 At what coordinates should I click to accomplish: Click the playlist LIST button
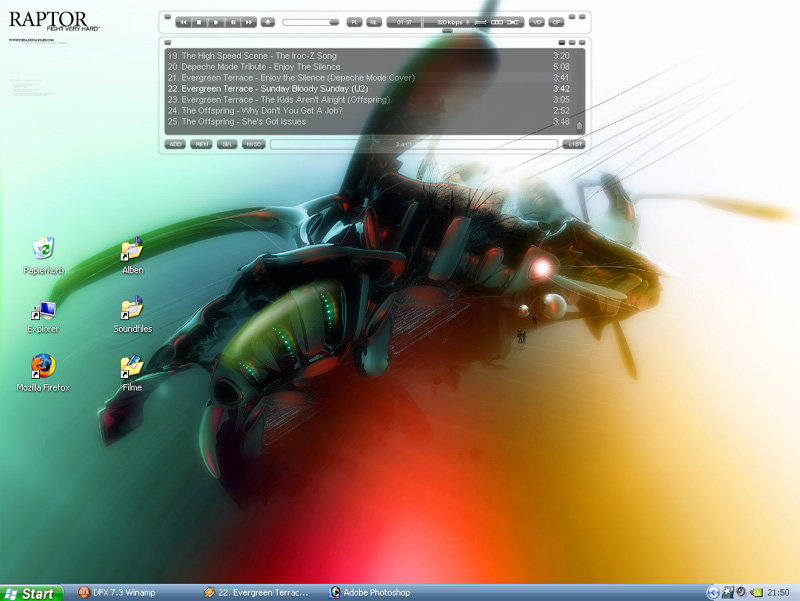(574, 144)
